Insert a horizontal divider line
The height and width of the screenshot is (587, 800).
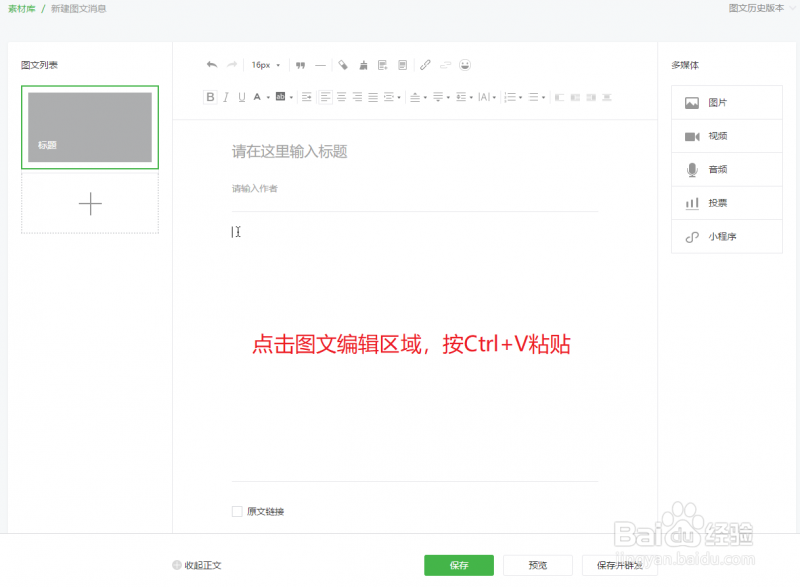tap(320, 65)
